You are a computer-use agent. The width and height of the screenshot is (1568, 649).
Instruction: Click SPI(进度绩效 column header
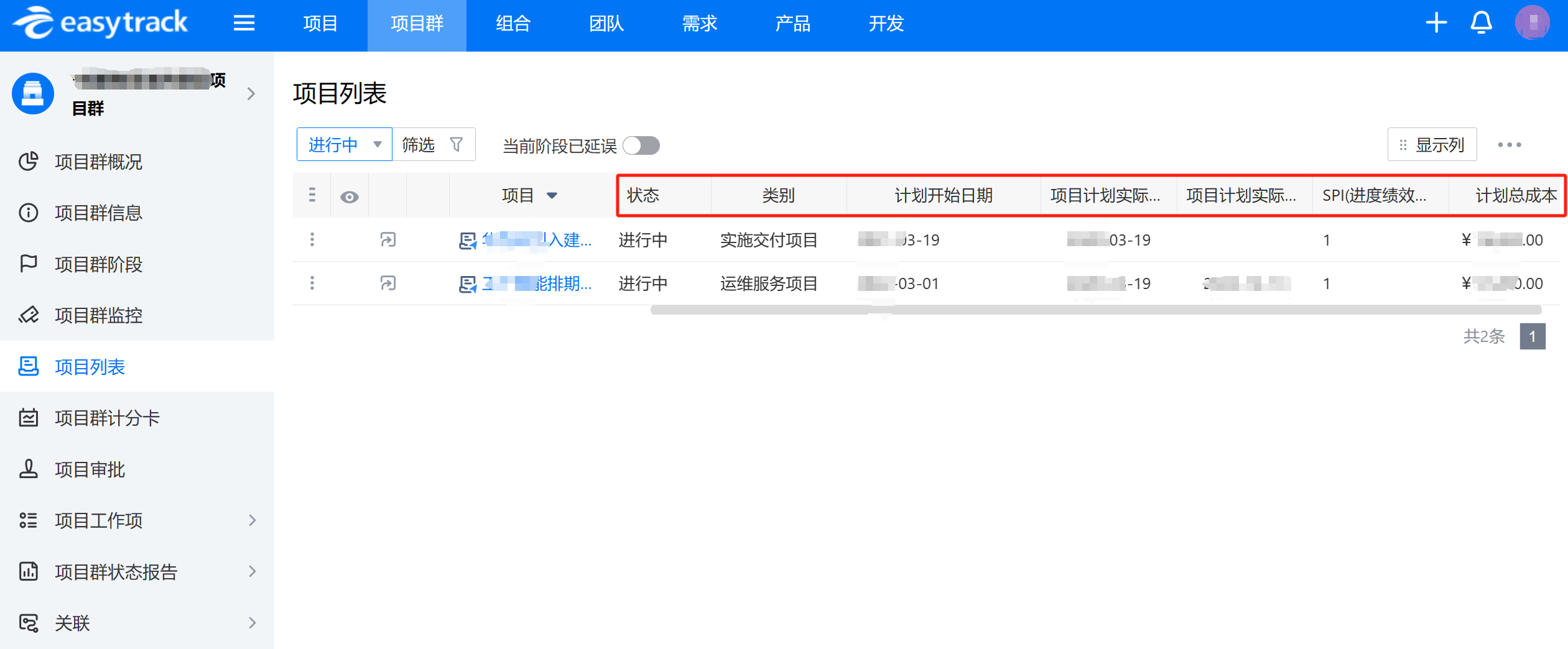click(x=1375, y=195)
